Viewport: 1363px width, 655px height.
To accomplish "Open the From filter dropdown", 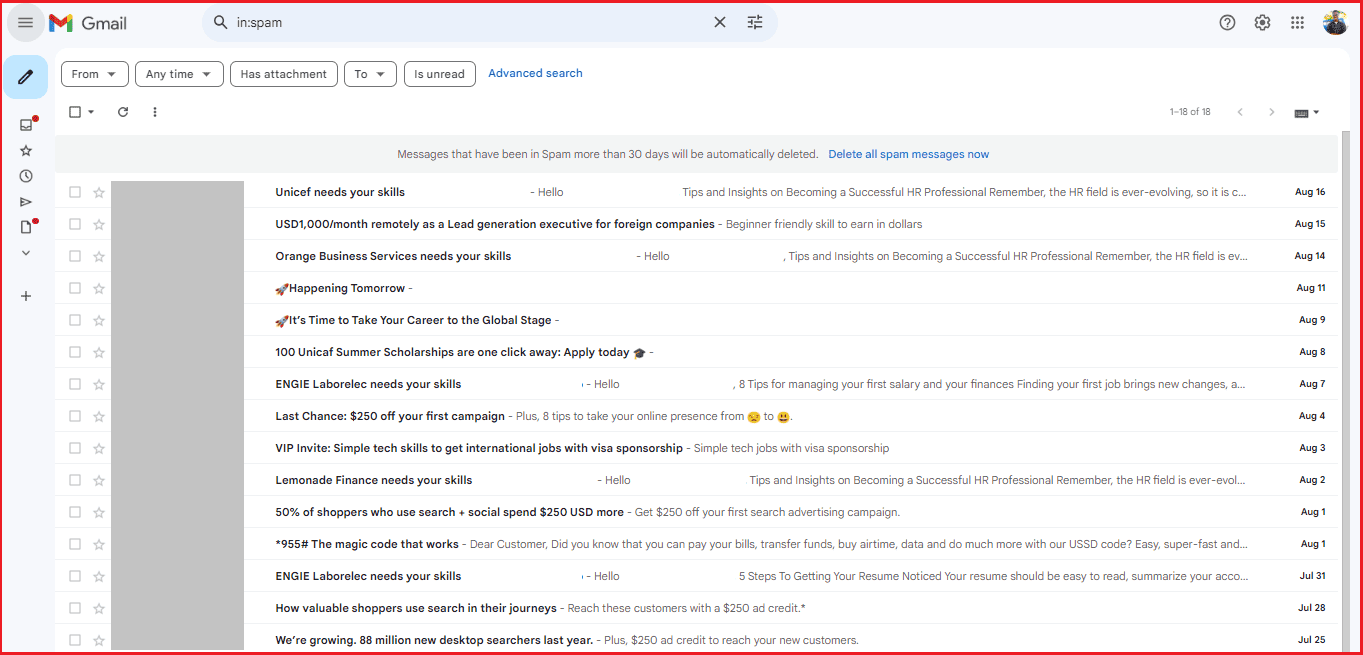I will pyautogui.click(x=94, y=73).
